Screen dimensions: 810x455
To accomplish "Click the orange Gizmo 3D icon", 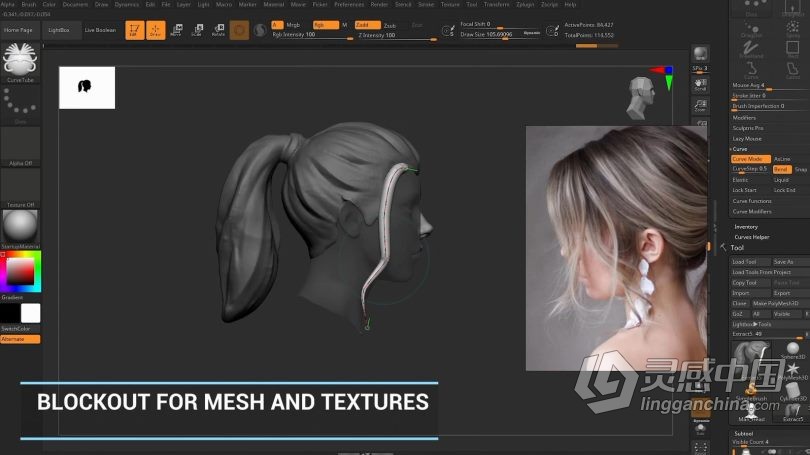I will coord(239,30).
